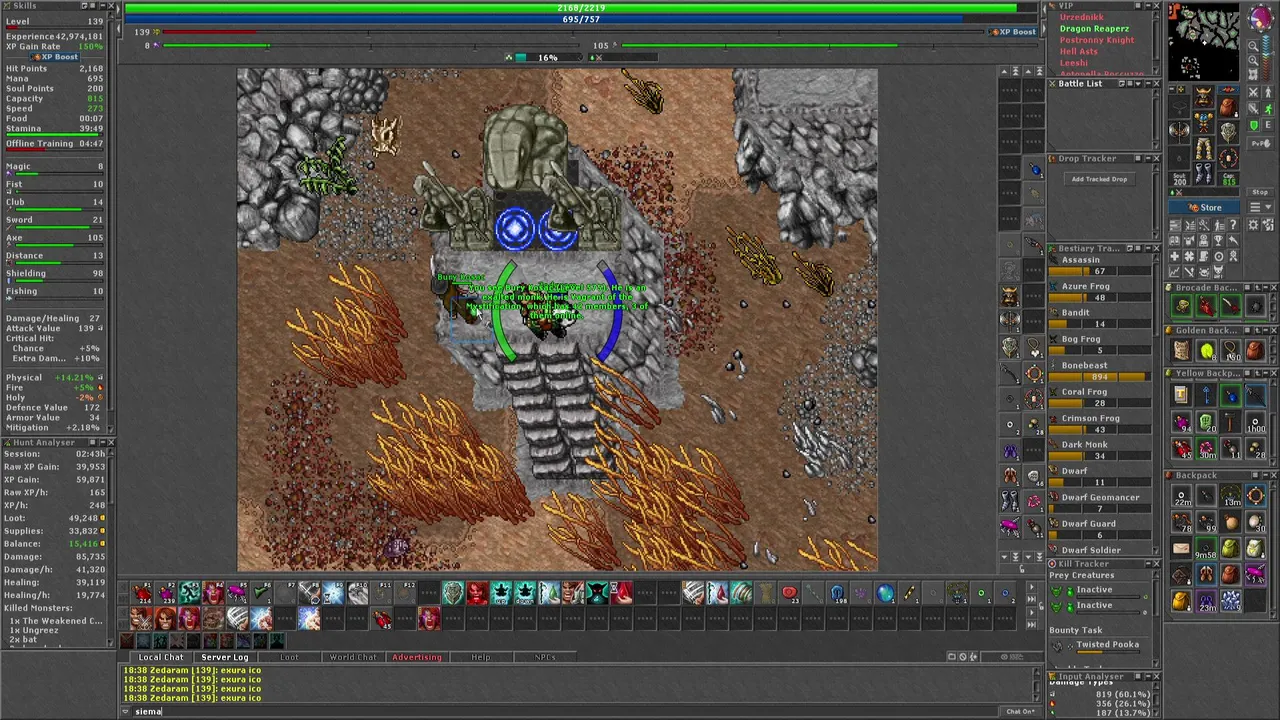Click the legs equipment slot
Image resolution: width=1280 pixels, height=720 pixels.
1204,147
